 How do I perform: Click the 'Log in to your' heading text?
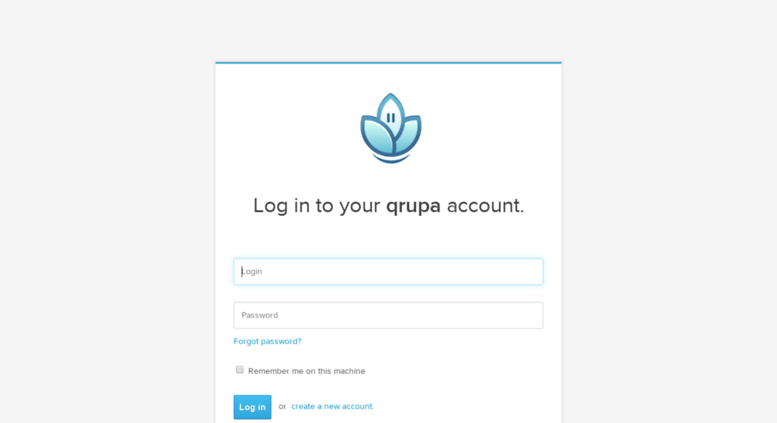(316, 206)
